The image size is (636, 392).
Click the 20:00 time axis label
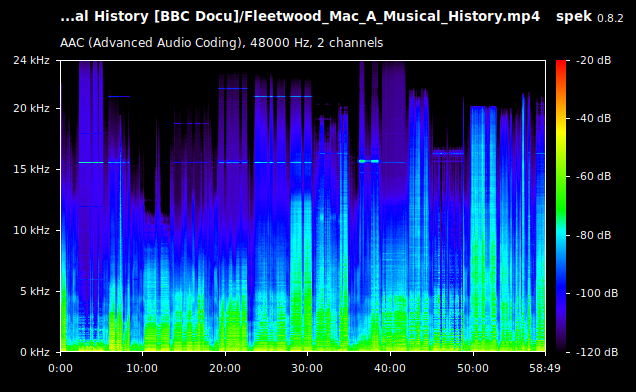[x=225, y=368]
